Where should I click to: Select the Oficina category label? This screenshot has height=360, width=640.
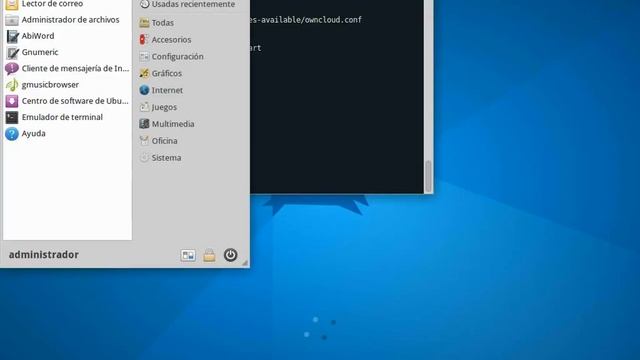[164, 141]
